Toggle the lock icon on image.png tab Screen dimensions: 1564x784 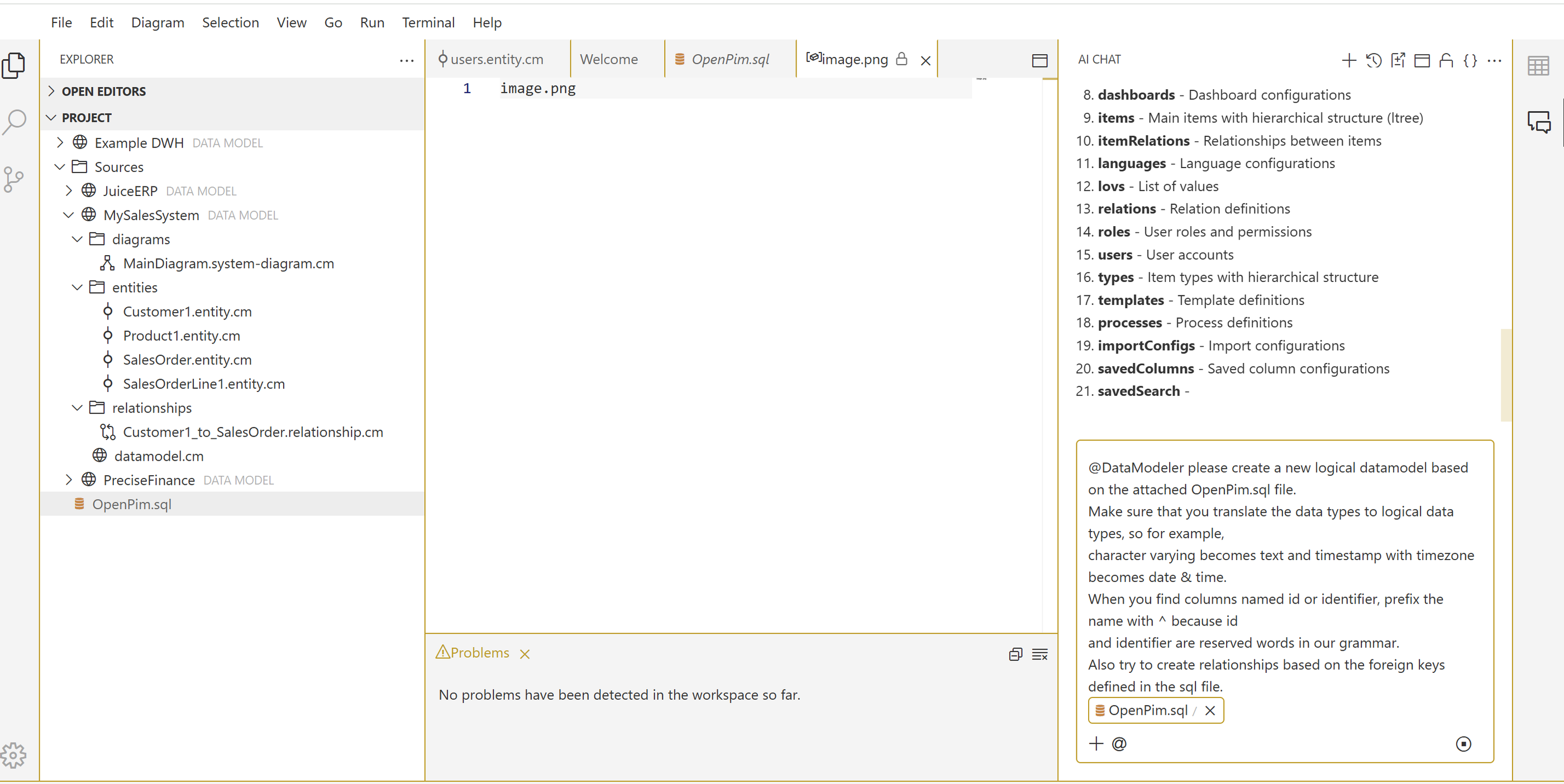[902, 59]
